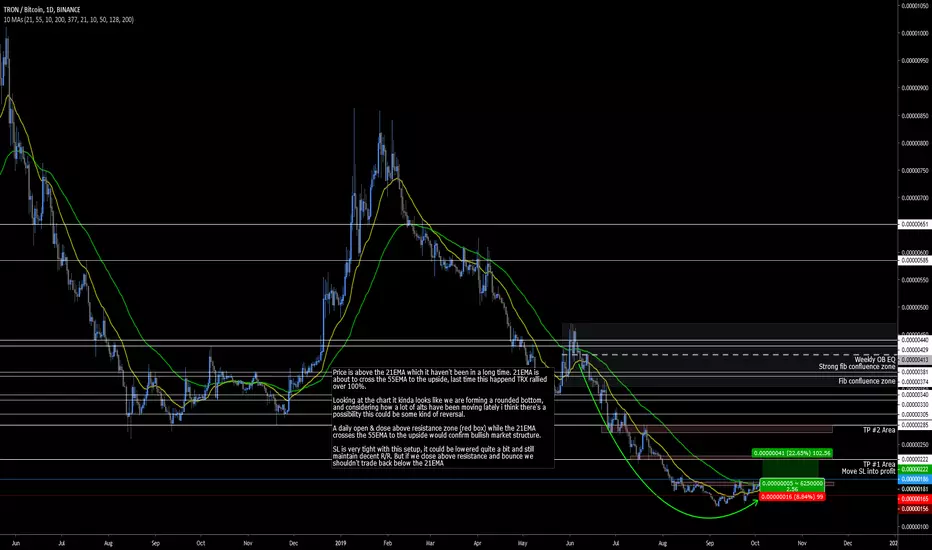
Task: Click the 0.00000500 price scale value
Action: [915, 308]
